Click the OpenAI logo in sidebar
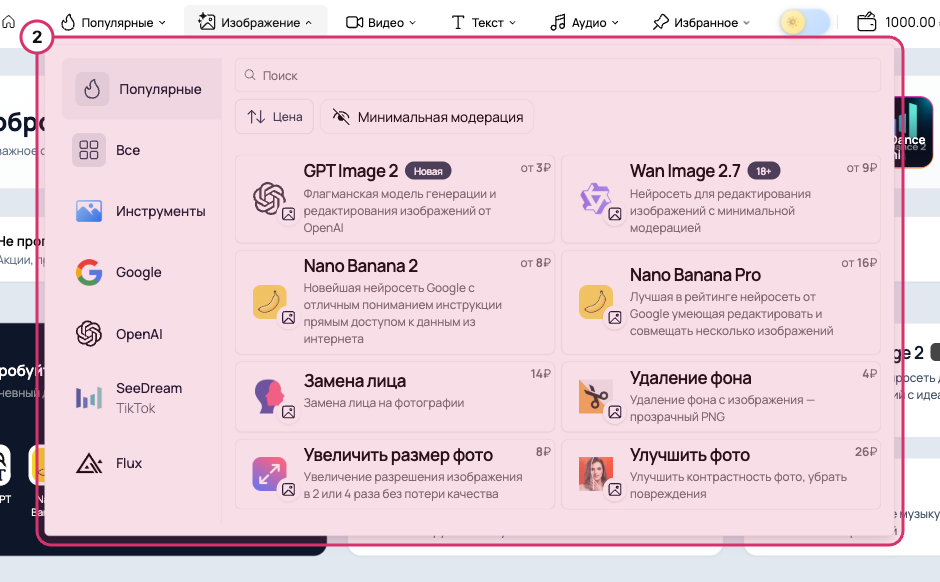 click(89, 334)
